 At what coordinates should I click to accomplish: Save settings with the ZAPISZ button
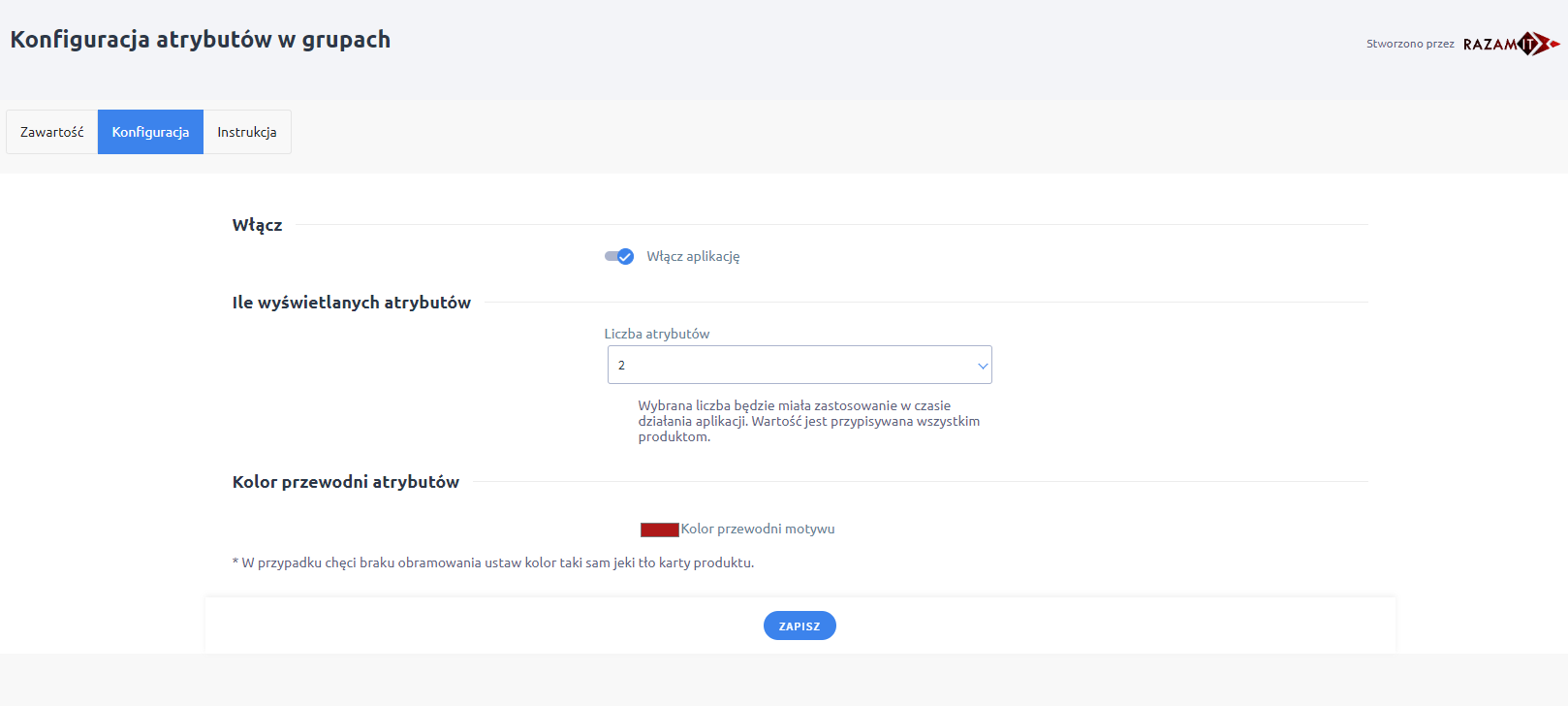pos(800,626)
